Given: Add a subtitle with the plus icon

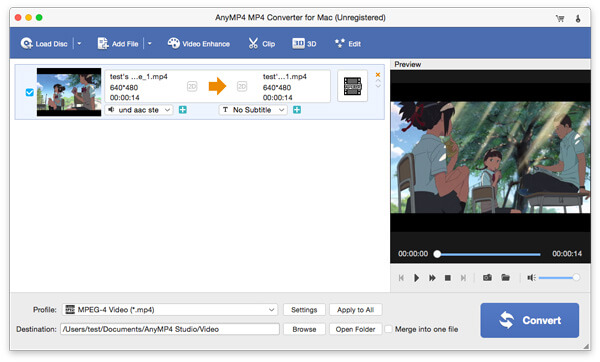Looking at the screenshot, I should (297, 110).
